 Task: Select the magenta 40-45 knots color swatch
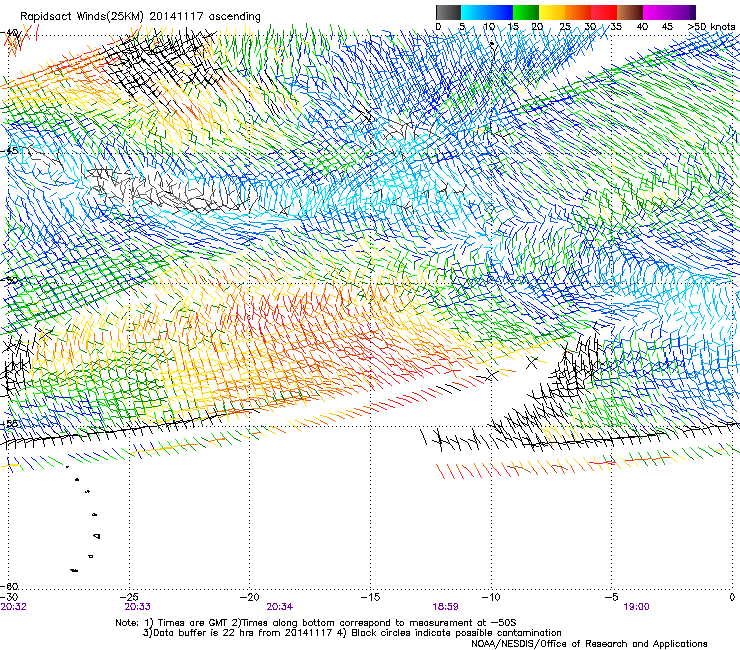point(656,12)
